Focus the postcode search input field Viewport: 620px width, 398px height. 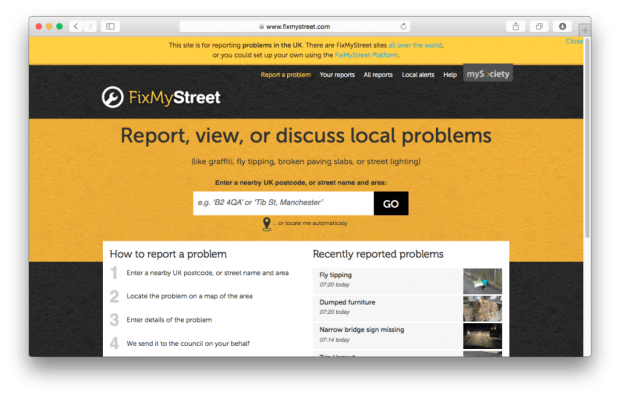[284, 204]
